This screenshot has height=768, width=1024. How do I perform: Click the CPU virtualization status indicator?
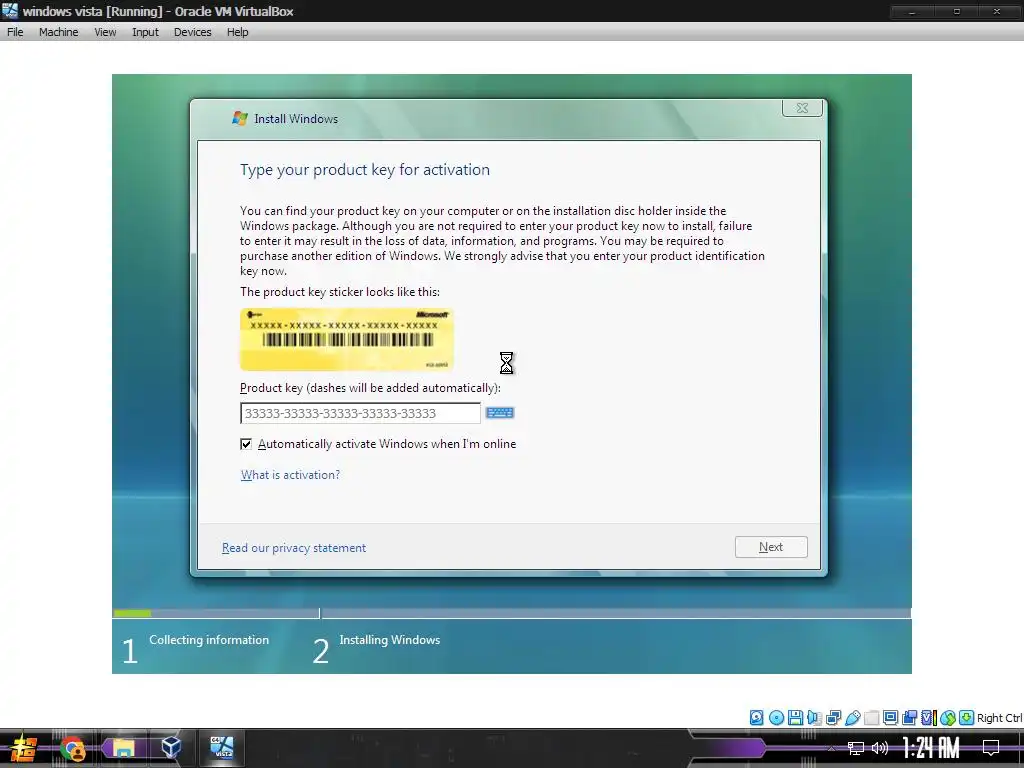click(x=928, y=718)
